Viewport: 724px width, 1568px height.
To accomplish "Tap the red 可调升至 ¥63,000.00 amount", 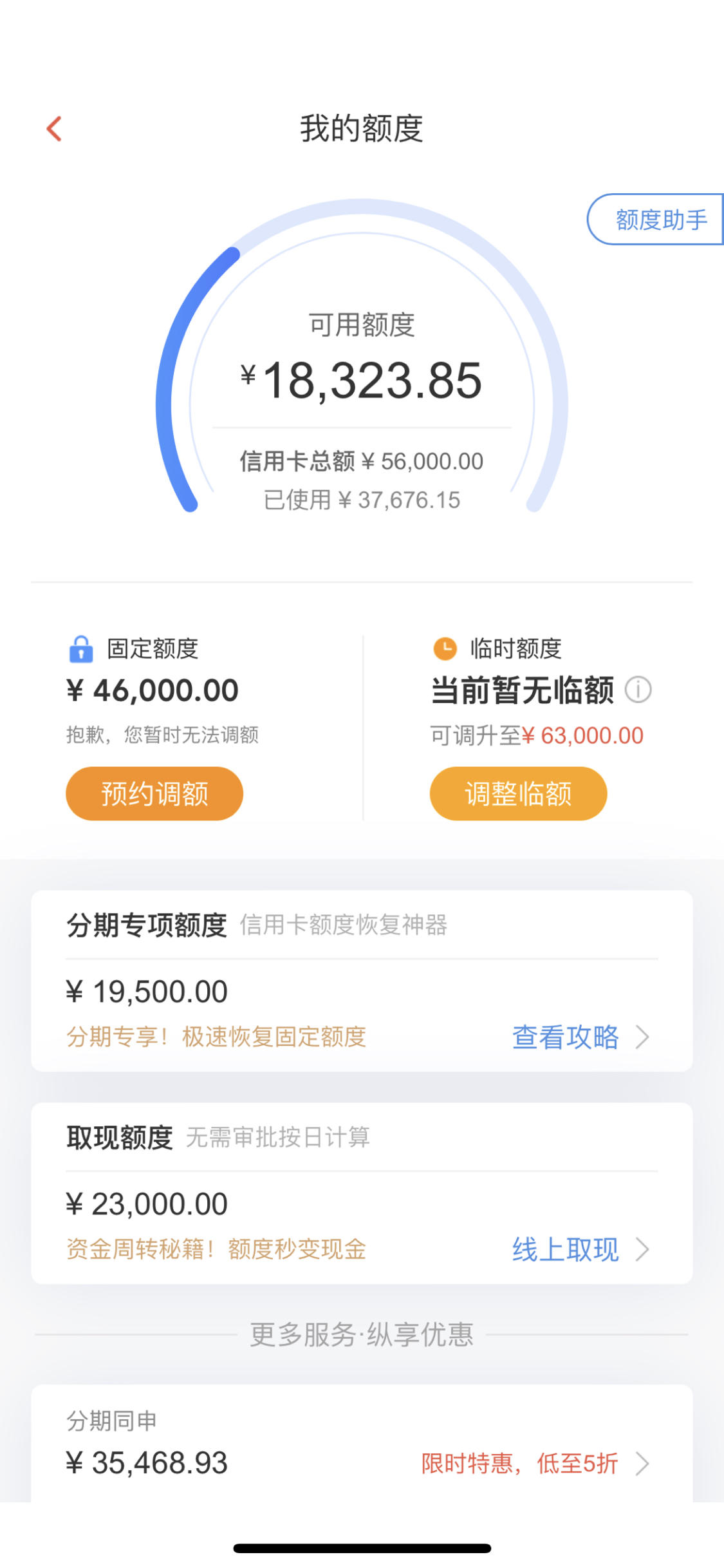I will (582, 735).
